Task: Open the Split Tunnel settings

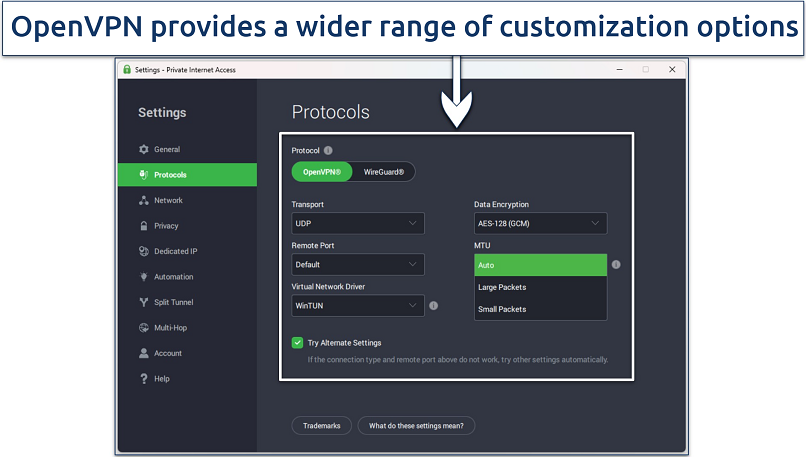Action: click(x=188, y=302)
